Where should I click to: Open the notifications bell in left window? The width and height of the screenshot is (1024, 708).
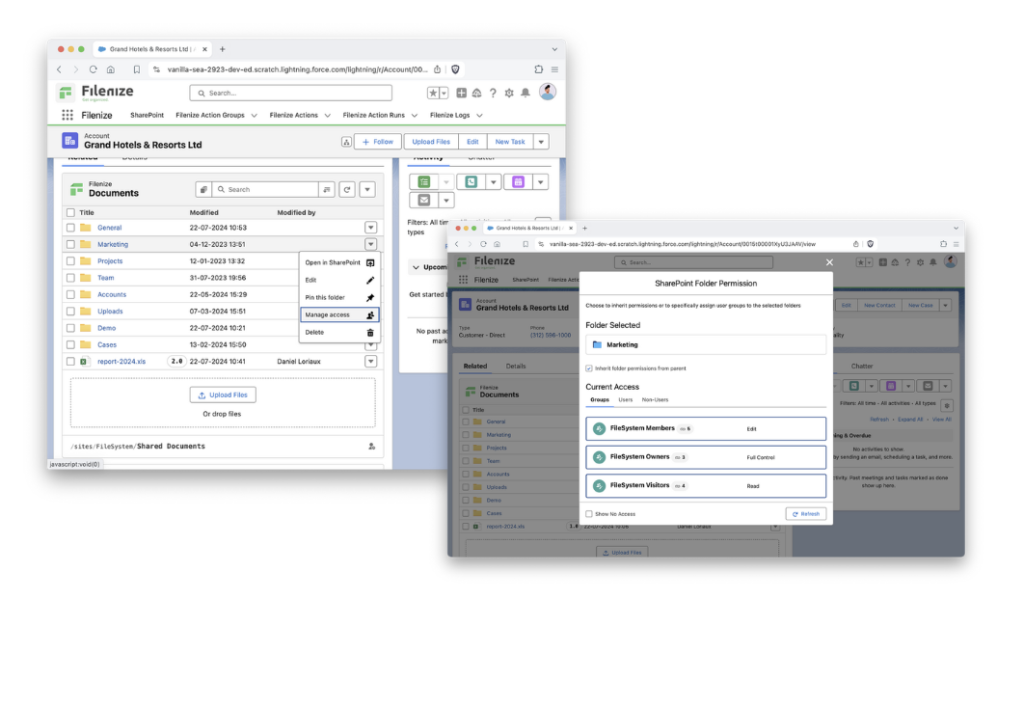click(x=525, y=93)
